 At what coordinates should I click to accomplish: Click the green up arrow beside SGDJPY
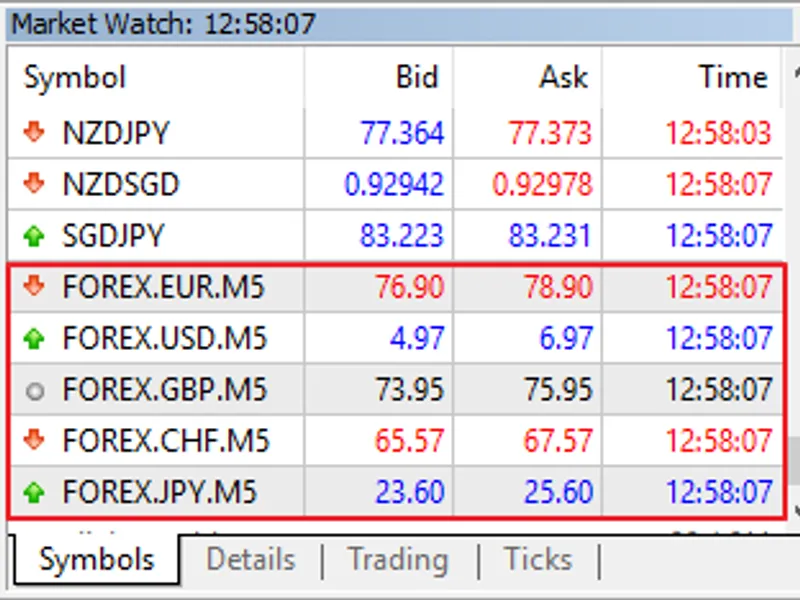tap(34, 235)
